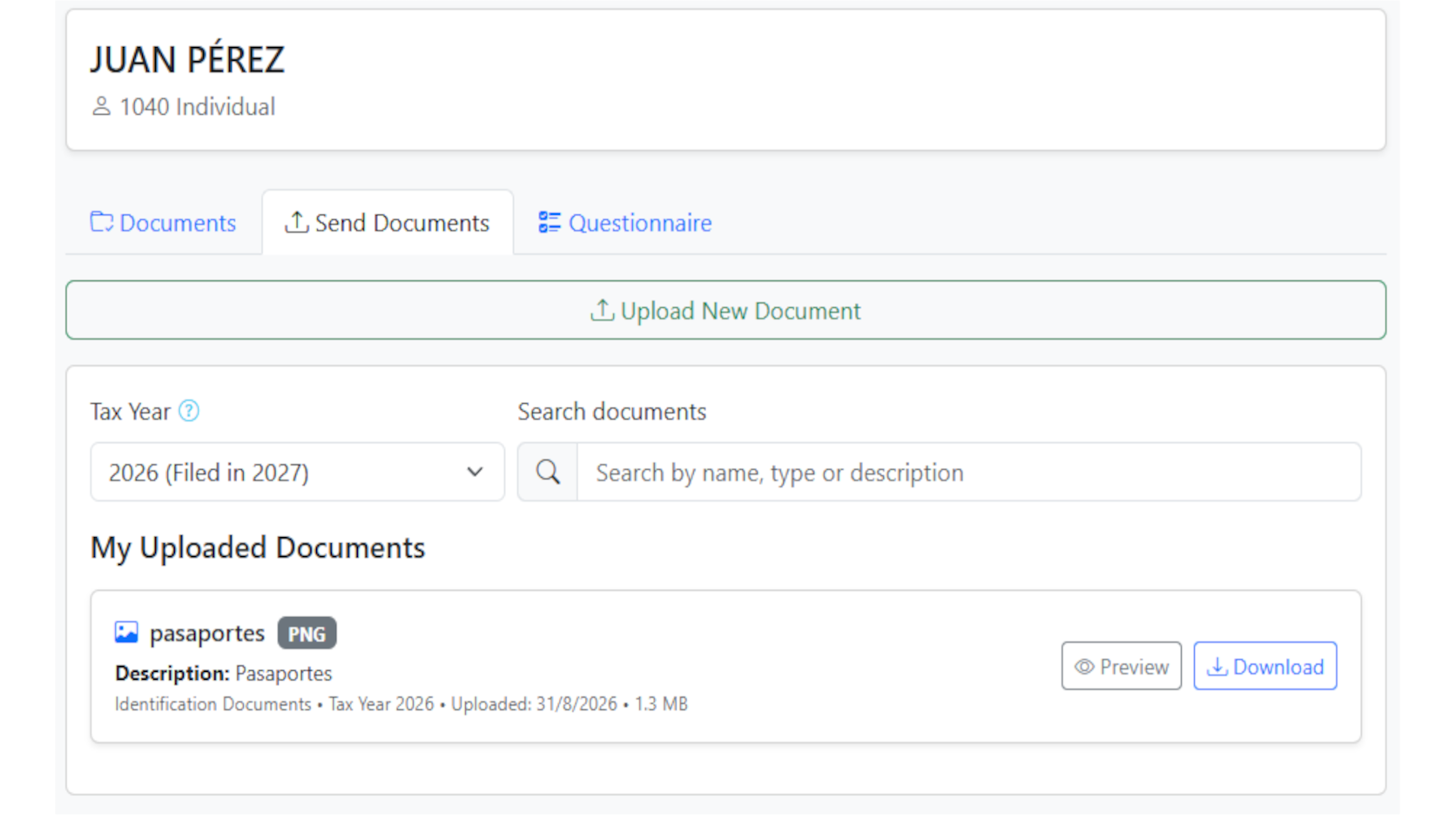This screenshot has height=819, width=1456.
Task: Click the Tax Year help question-mark icon
Action: 189,411
